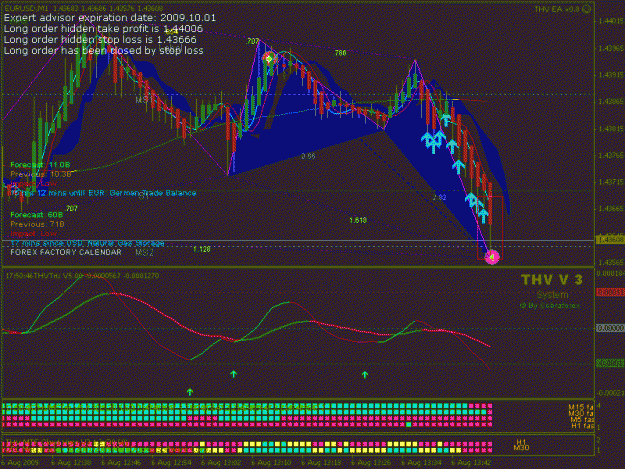Click the H1 label in the bottom indicator panel
This screenshot has width=625, height=469.
[521, 442]
